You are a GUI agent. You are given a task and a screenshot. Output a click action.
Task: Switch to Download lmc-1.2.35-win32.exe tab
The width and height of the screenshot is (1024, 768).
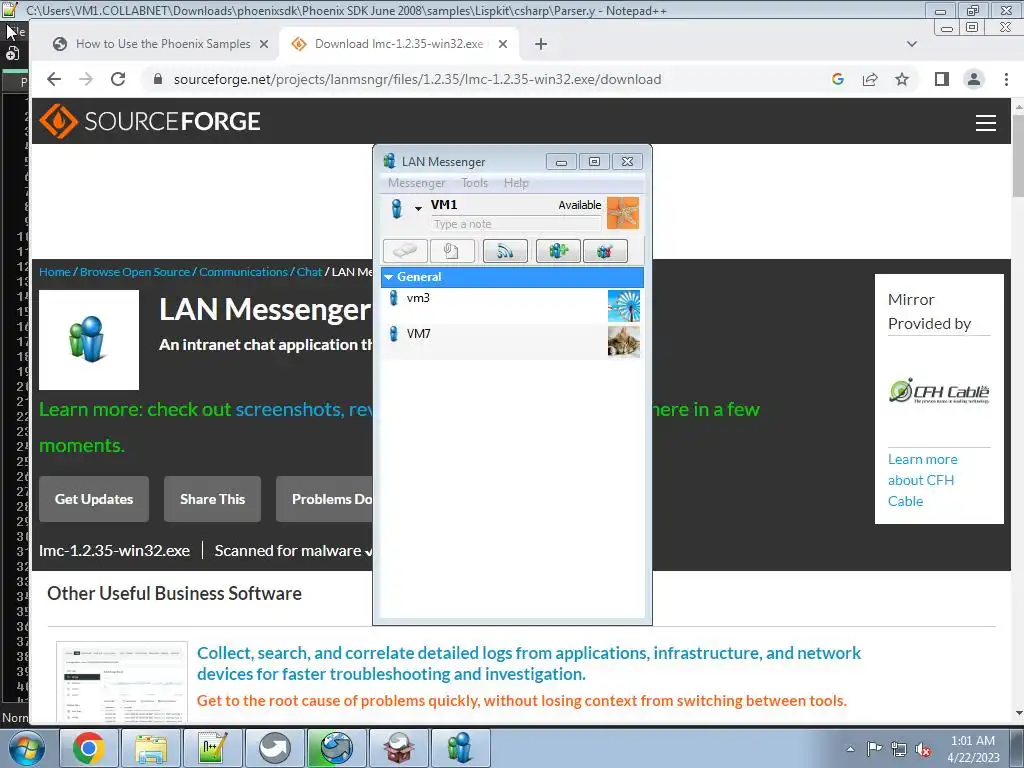pos(399,44)
